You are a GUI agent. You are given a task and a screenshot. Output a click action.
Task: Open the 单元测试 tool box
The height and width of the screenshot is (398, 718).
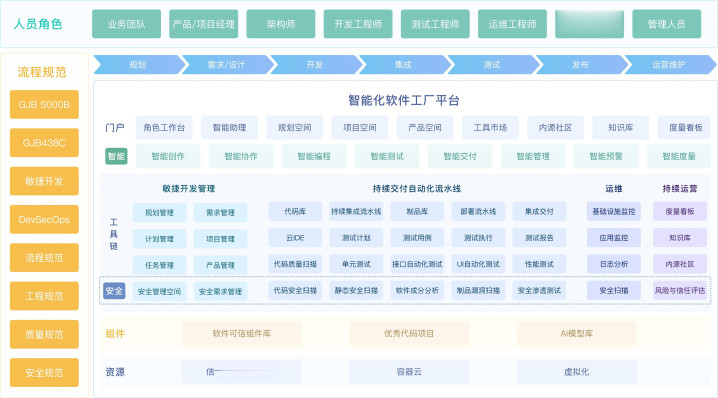[x=356, y=264]
